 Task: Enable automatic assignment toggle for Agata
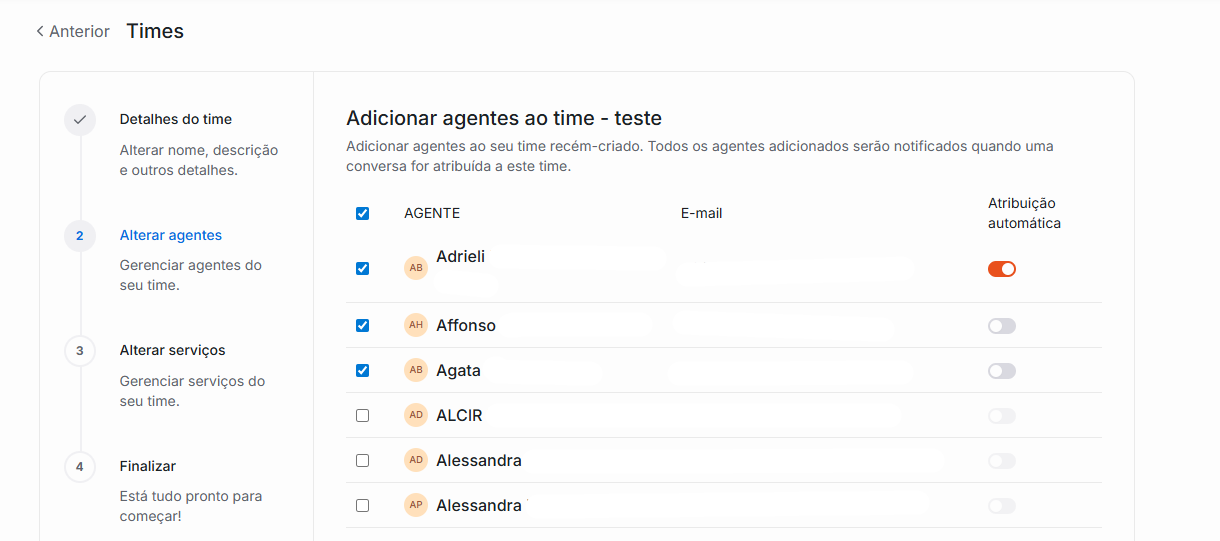pyautogui.click(x=1001, y=371)
